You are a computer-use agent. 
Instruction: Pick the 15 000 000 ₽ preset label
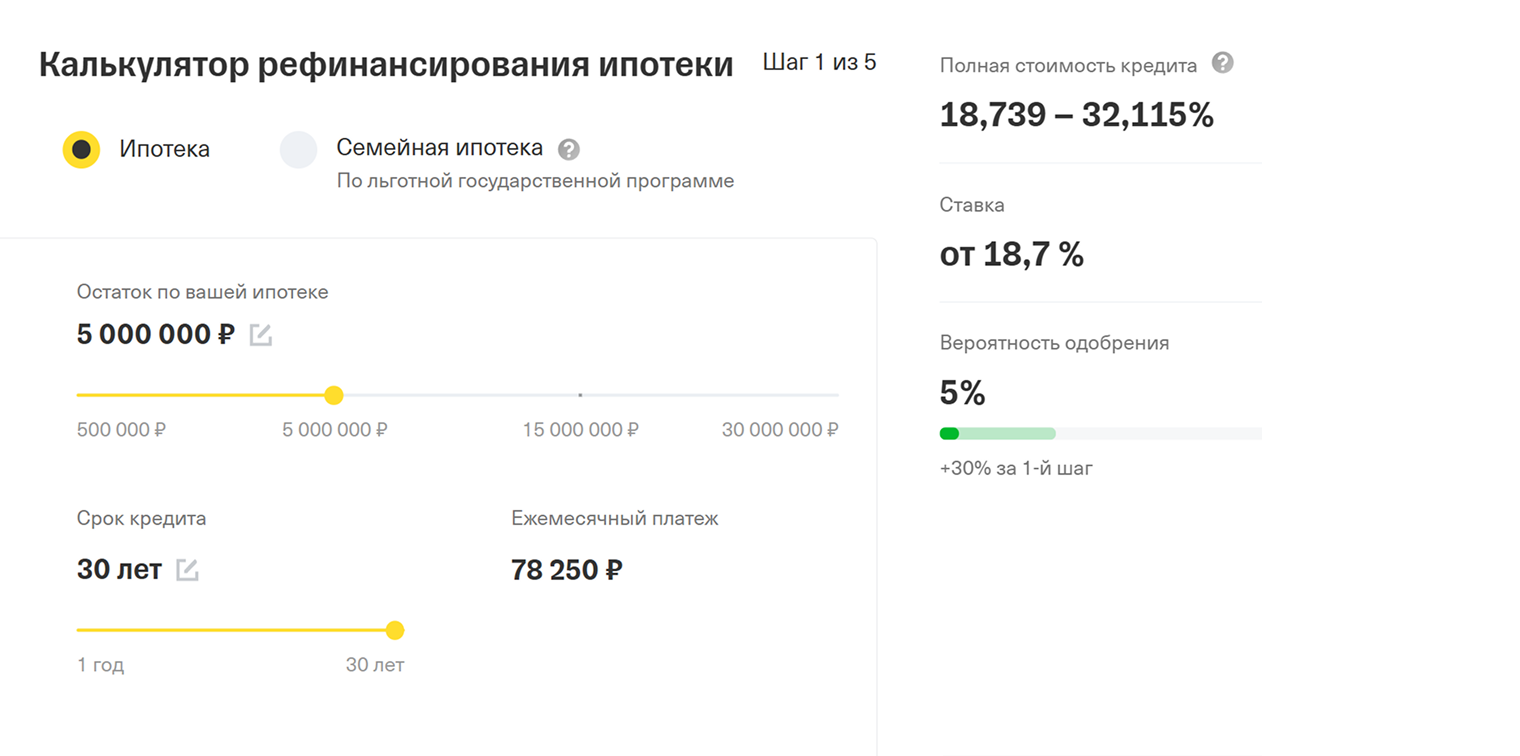tap(580, 430)
